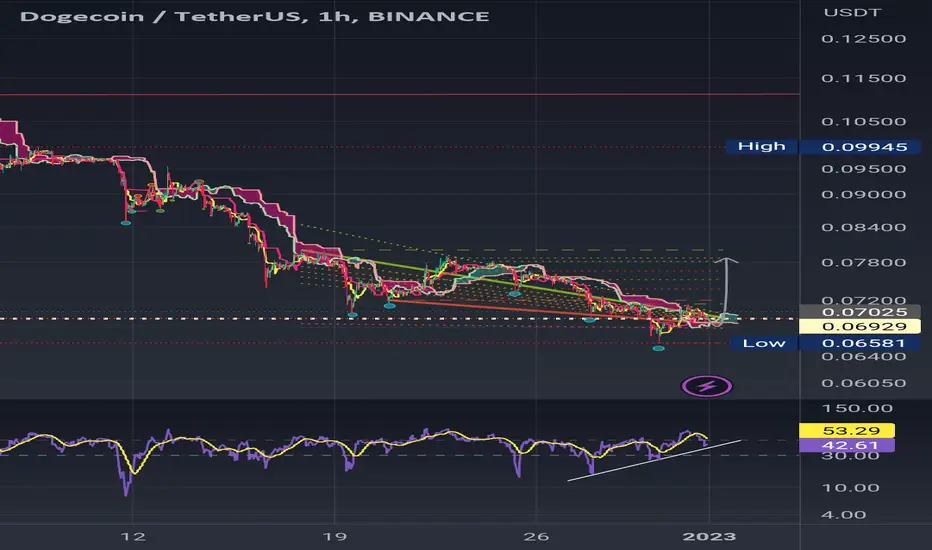The image size is (932, 550).
Task: Click the gray upward projection arrow head
Action: click(726, 260)
